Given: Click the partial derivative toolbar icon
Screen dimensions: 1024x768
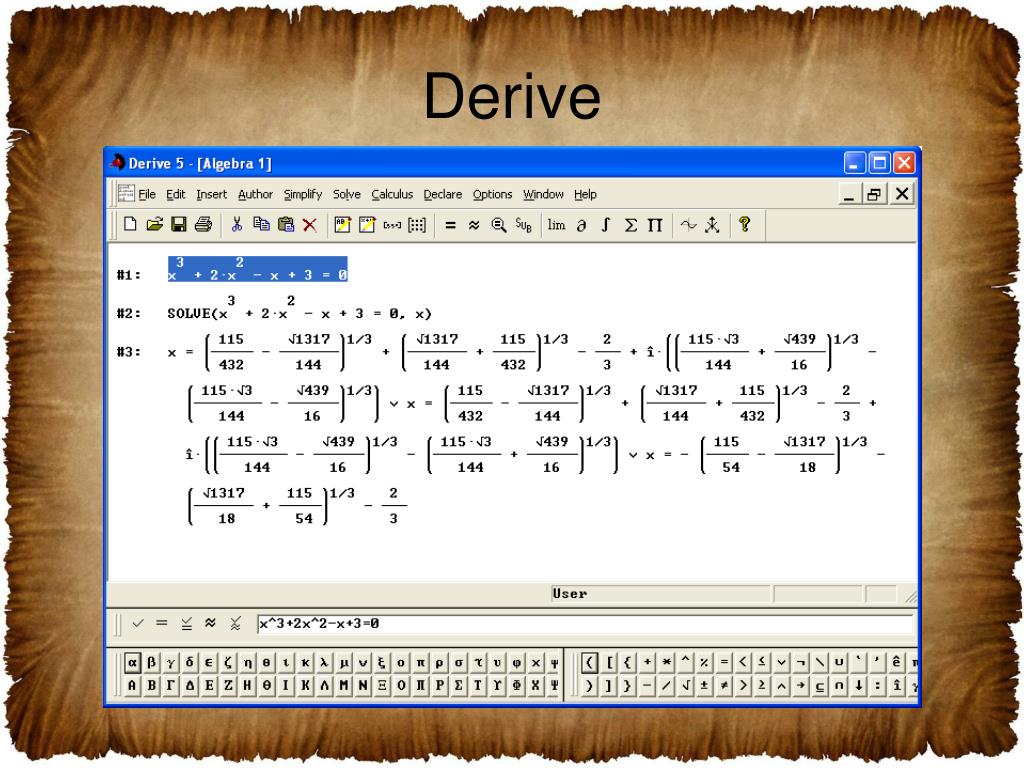Looking at the screenshot, I should tap(581, 225).
